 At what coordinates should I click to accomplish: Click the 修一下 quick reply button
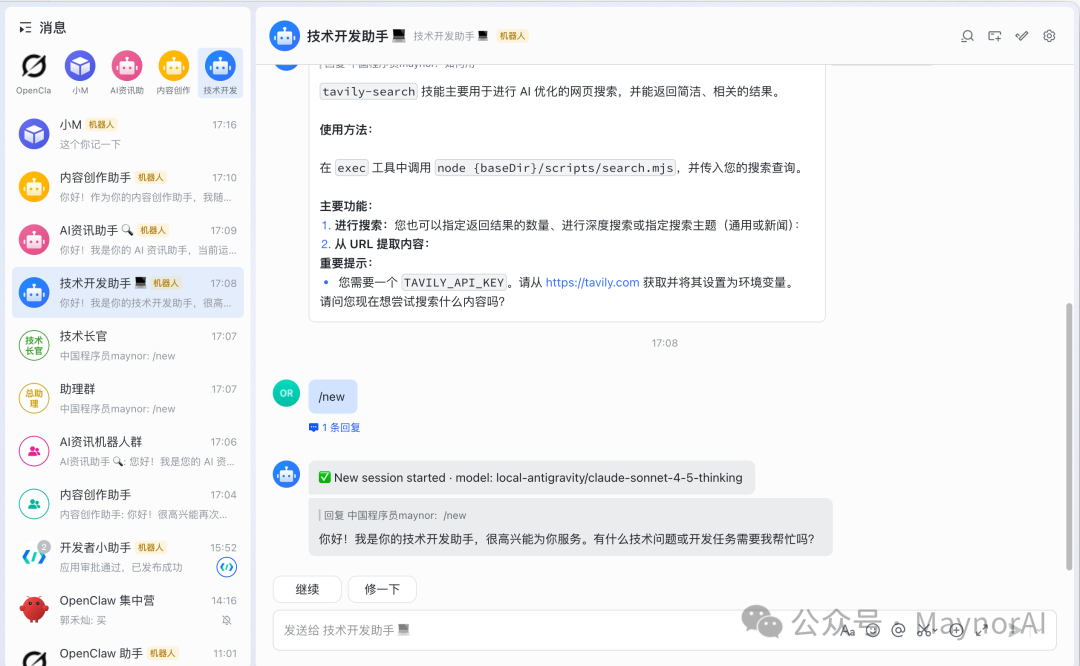[382, 590]
